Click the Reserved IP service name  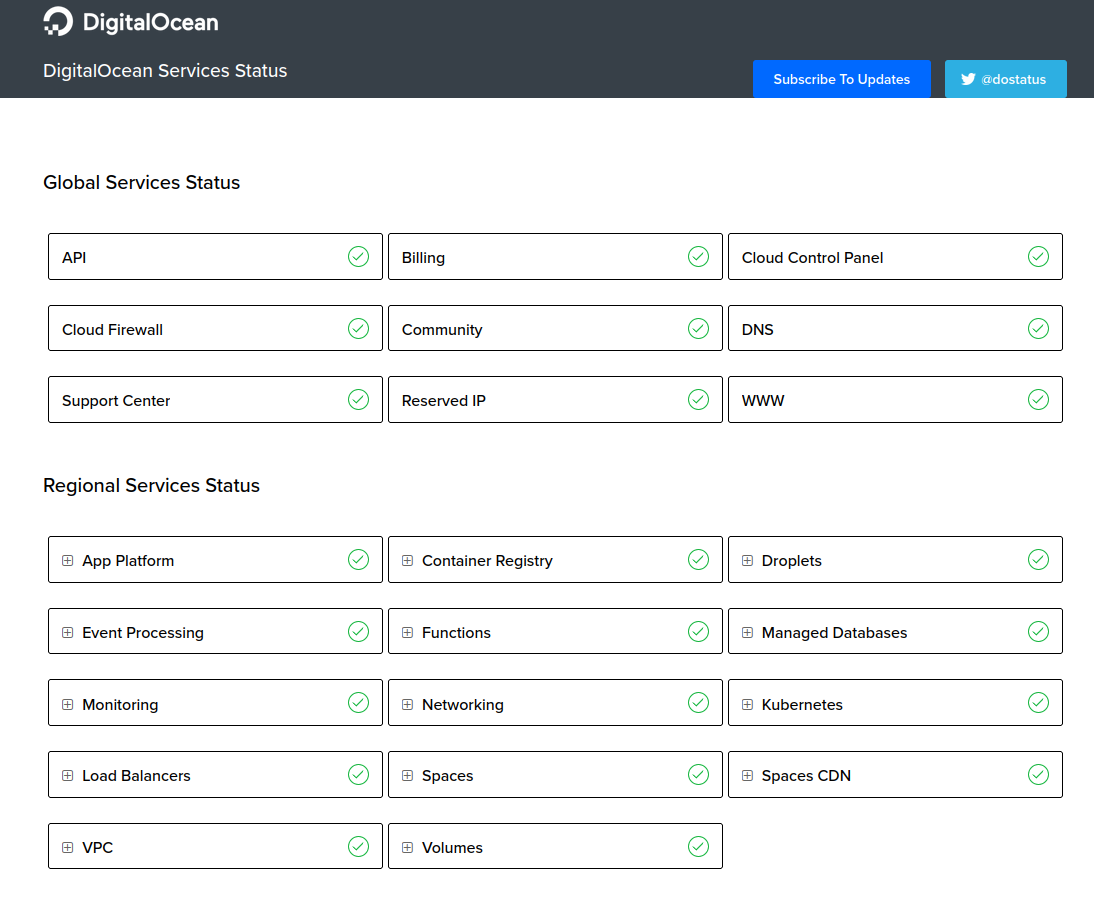(444, 400)
